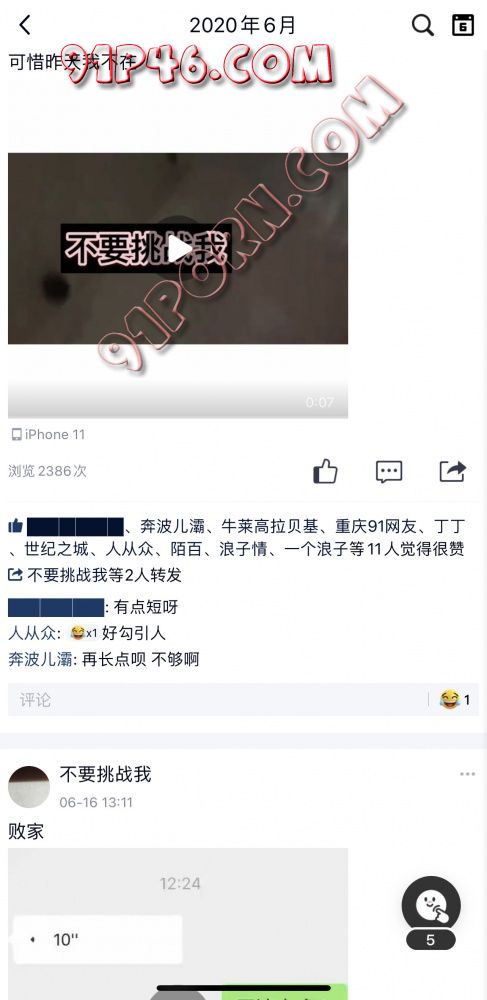
Task: Tap the laughing emoji reaction counter
Action: (x=455, y=700)
